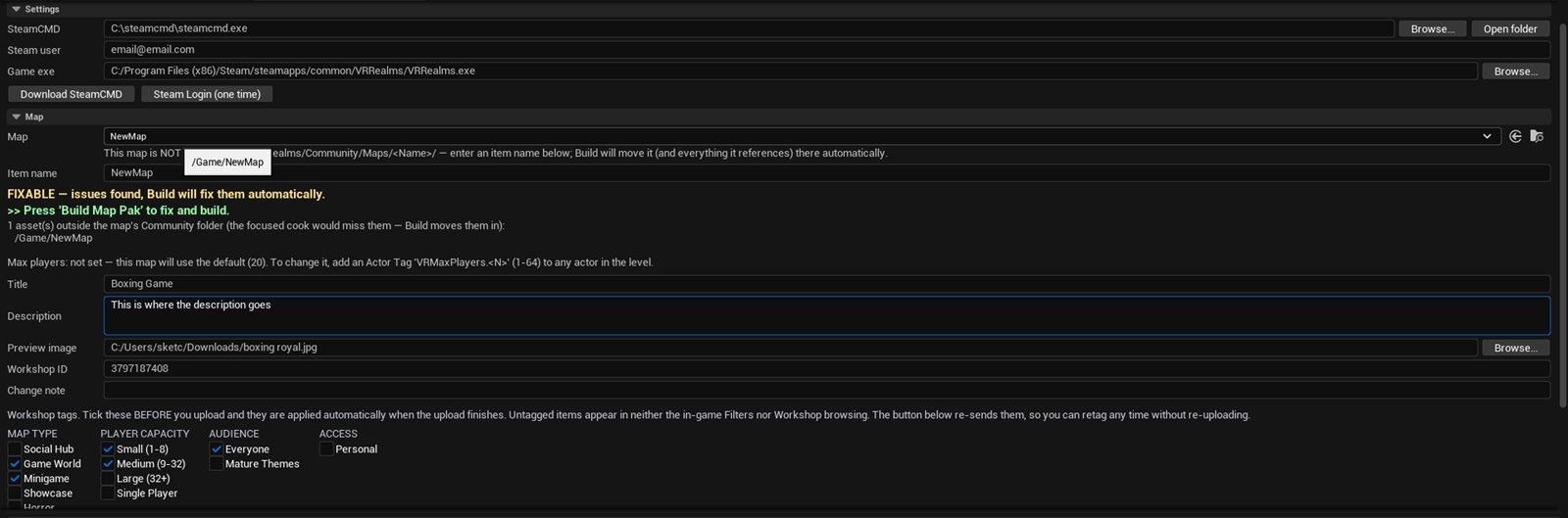This screenshot has width=1568, height=518.
Task: Tick the Social Hub checkbox
Action: click(x=15, y=449)
